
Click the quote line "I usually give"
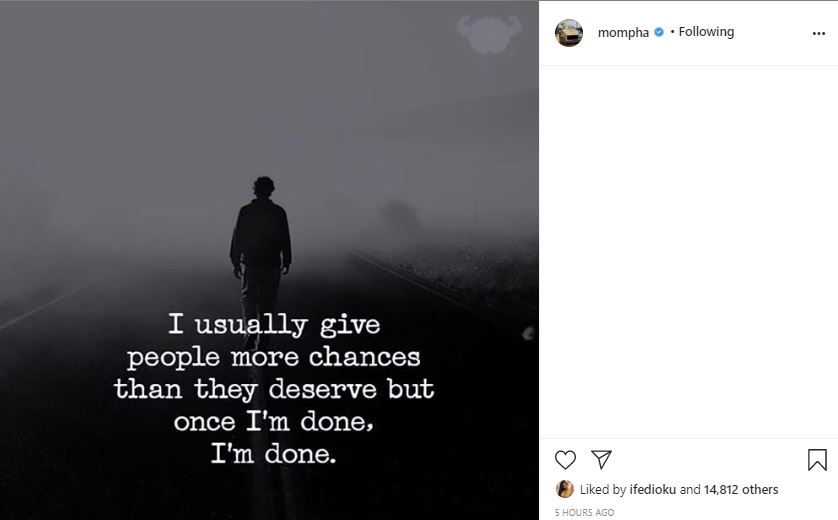point(274,324)
